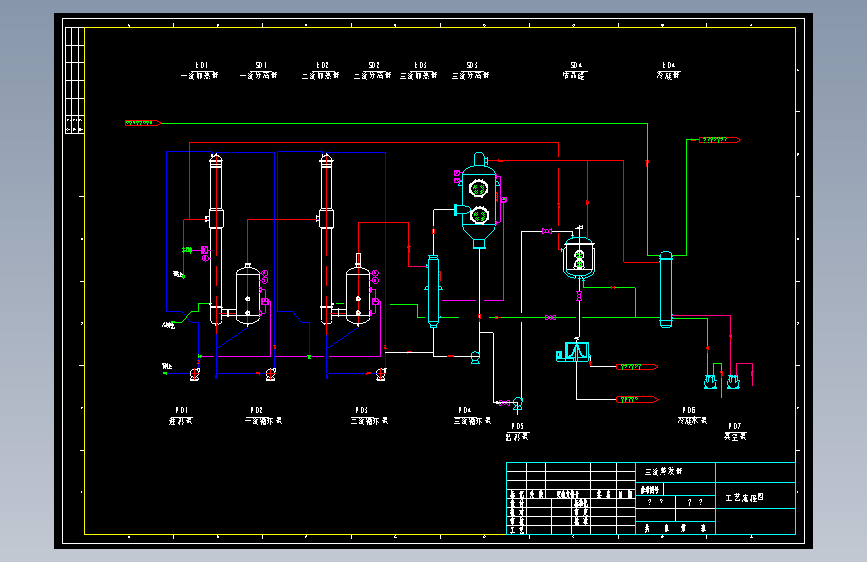
Task: Select the E02 equipment label
Action: 321,70
